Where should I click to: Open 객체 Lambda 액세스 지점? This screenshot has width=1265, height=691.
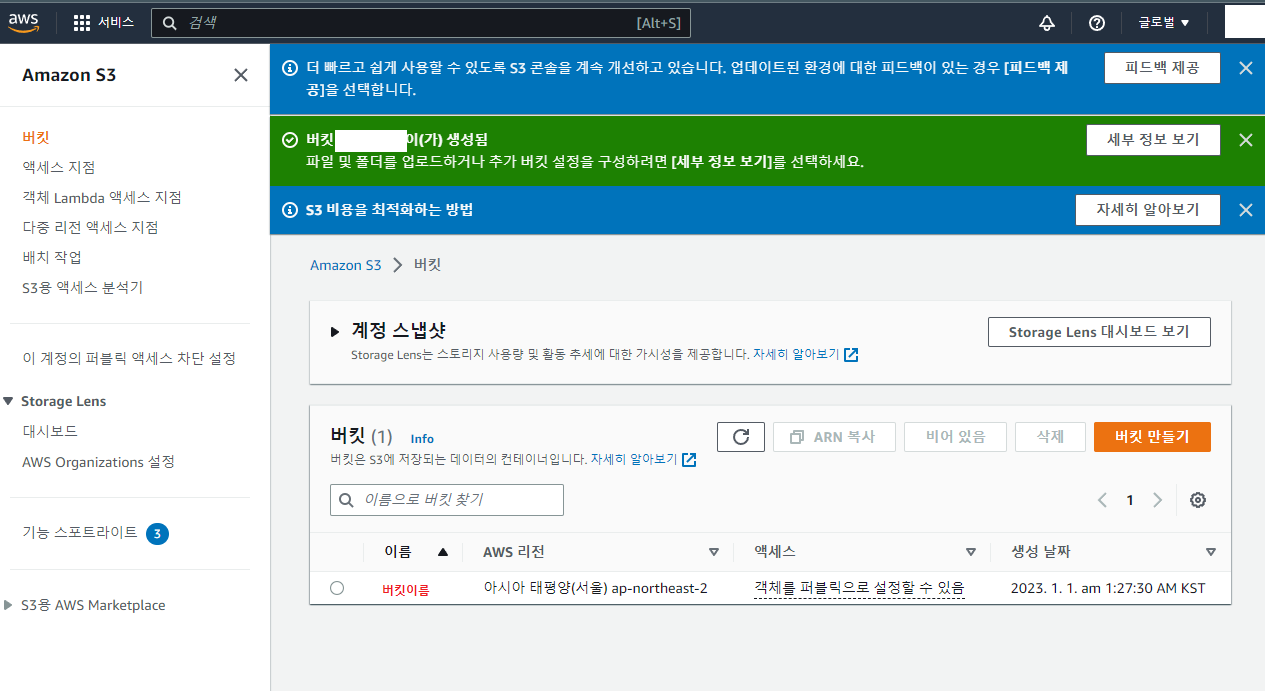coord(102,197)
